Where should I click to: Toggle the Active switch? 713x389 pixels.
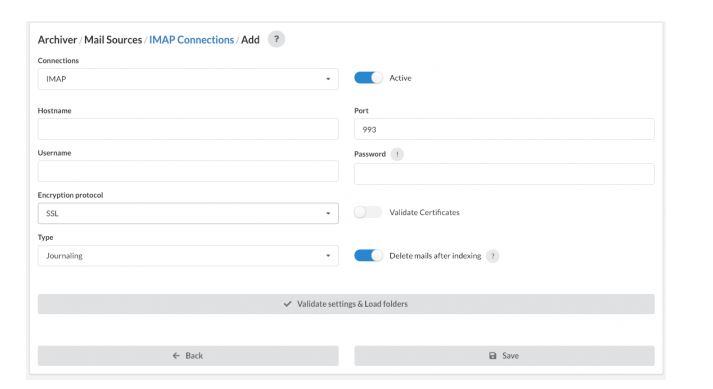(368, 78)
